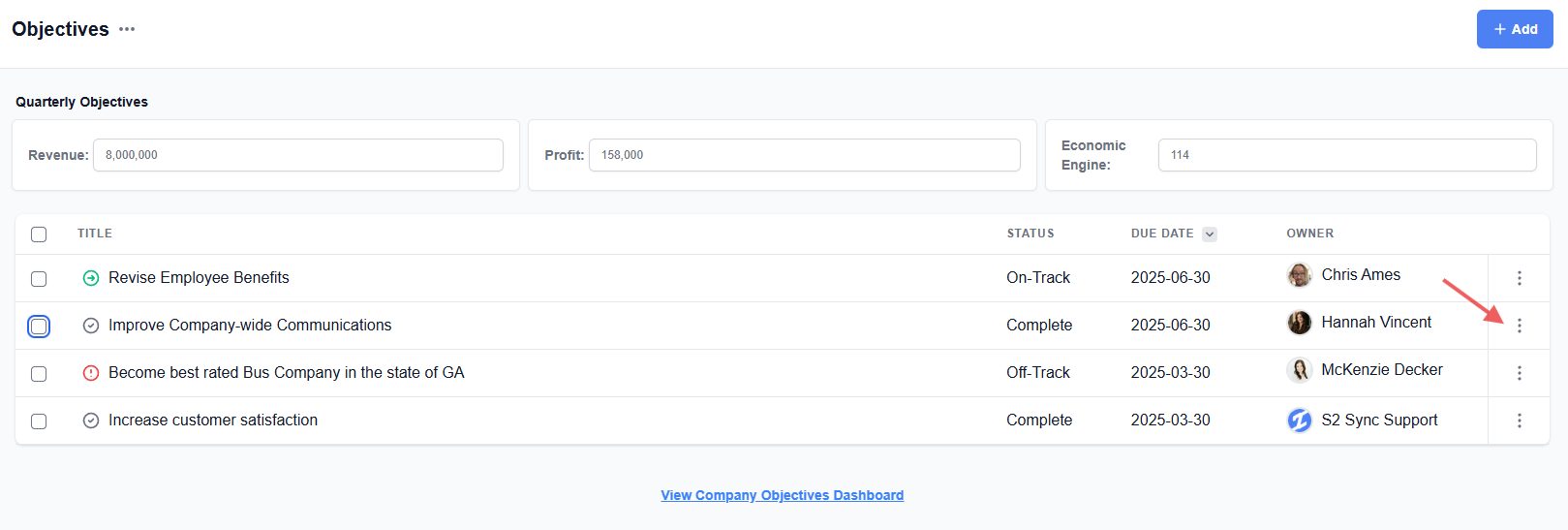Click the Complete checkmark icon beside Improve Company-wide Communications
The image size is (1568, 530).
tap(91, 326)
